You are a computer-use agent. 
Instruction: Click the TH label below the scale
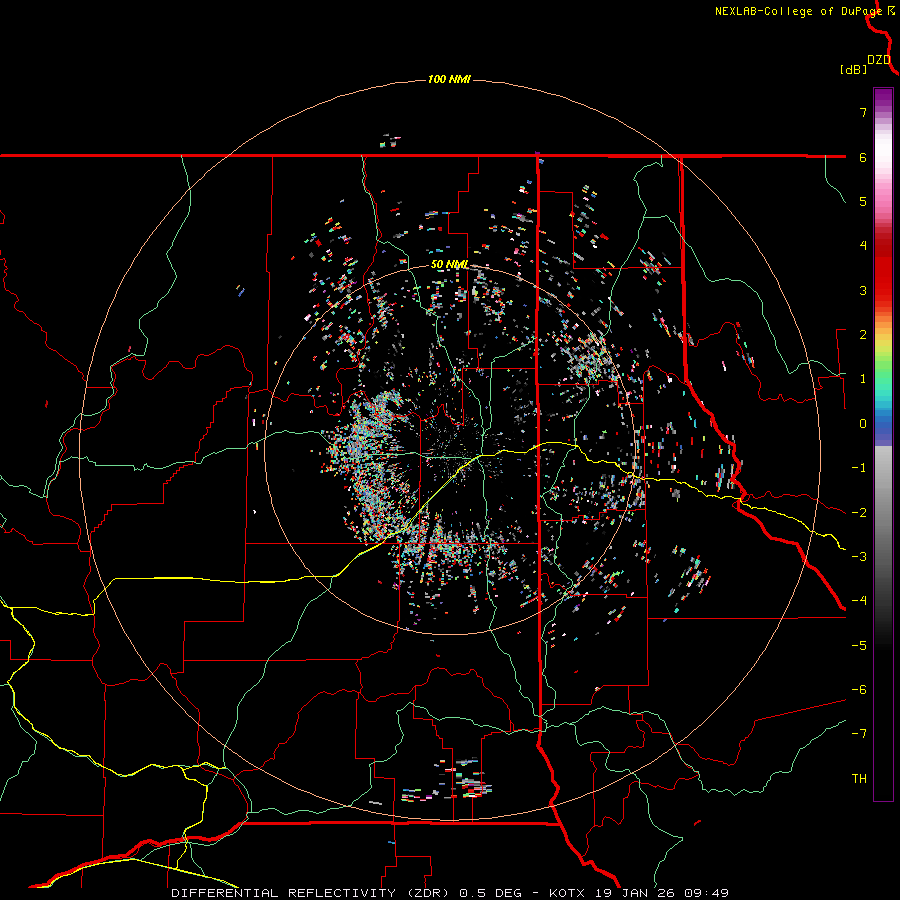tap(859, 779)
